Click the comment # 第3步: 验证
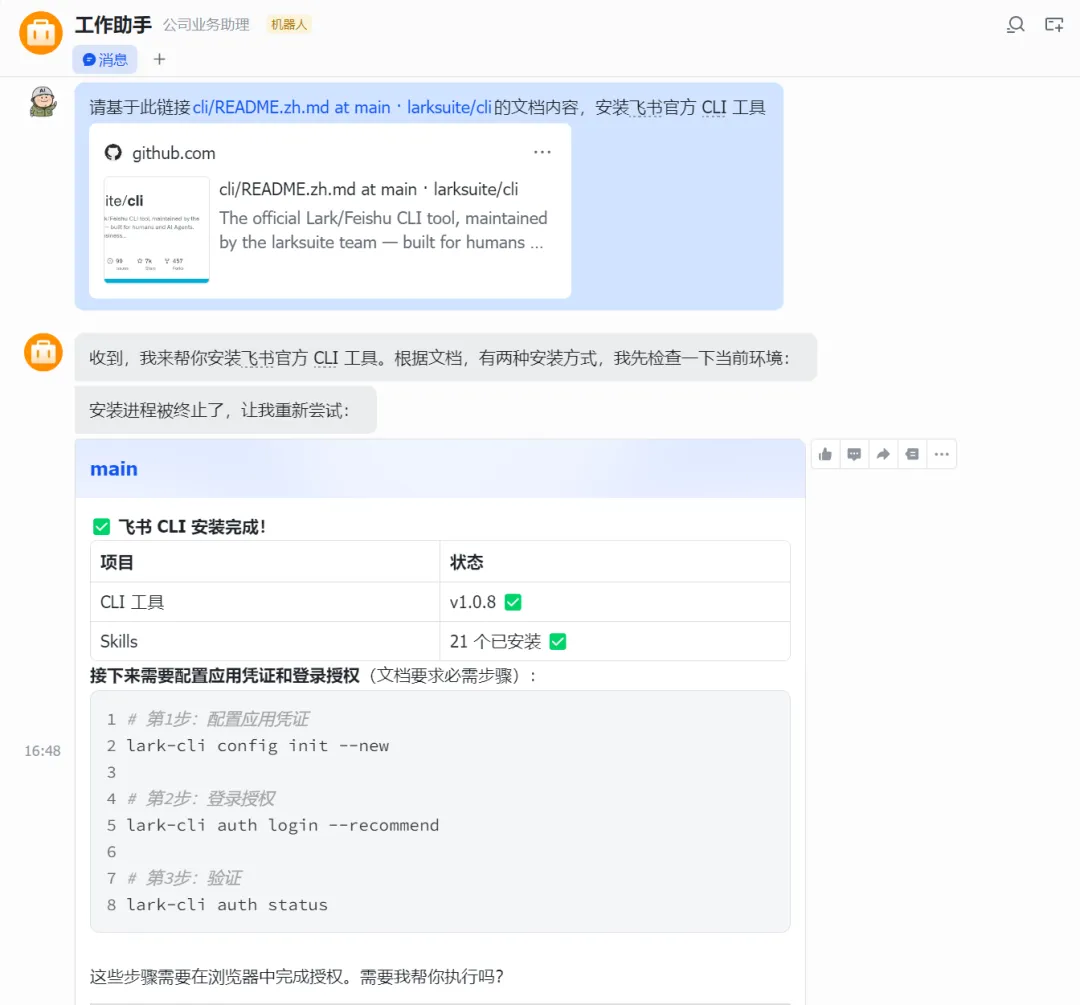Screen dimensions: 1080x1005 (185, 878)
